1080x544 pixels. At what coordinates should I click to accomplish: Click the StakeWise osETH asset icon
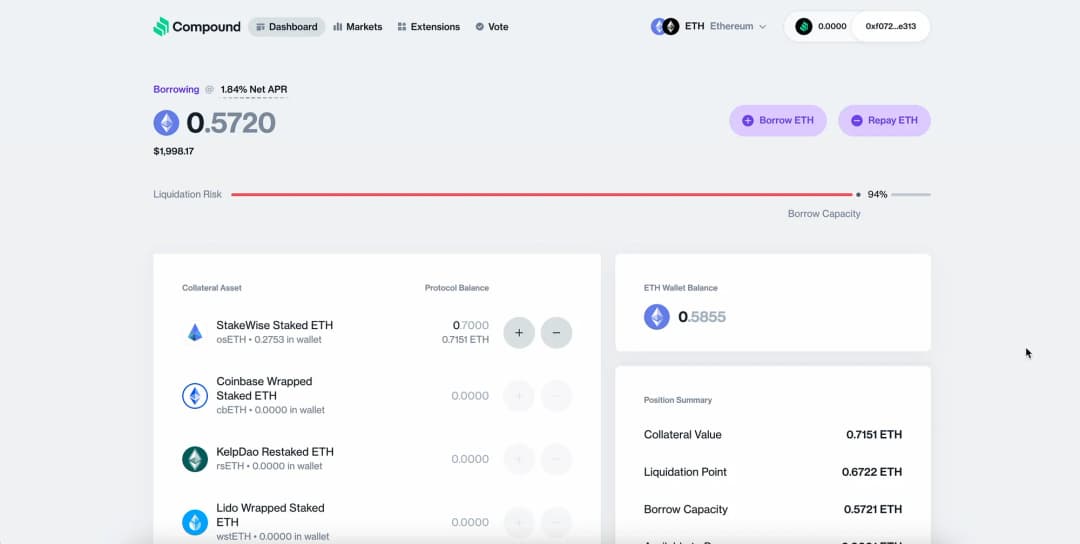click(x=195, y=332)
